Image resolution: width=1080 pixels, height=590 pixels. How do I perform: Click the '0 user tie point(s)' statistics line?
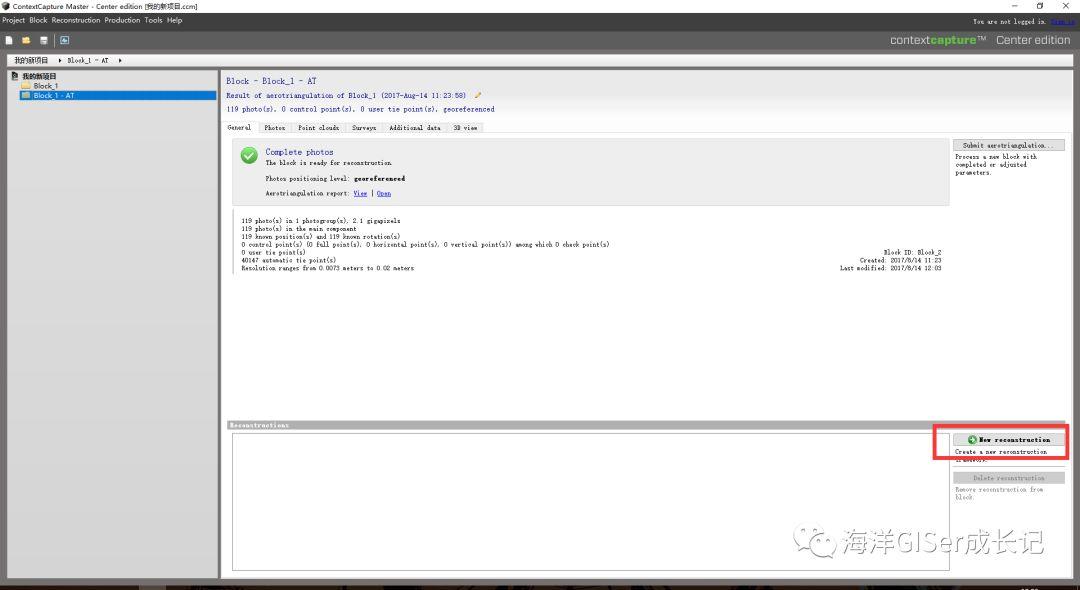(x=273, y=253)
